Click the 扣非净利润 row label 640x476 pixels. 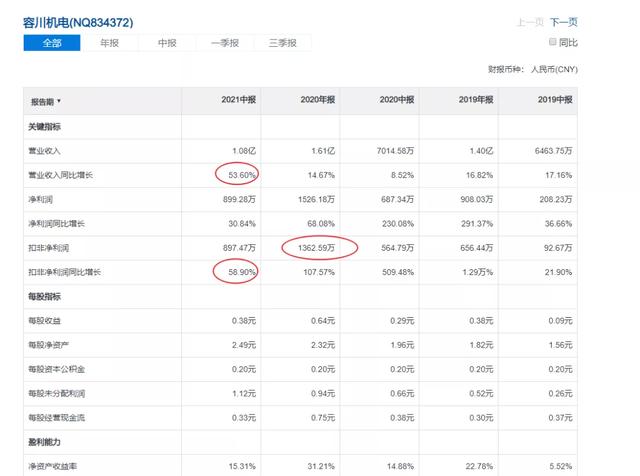coord(49,248)
